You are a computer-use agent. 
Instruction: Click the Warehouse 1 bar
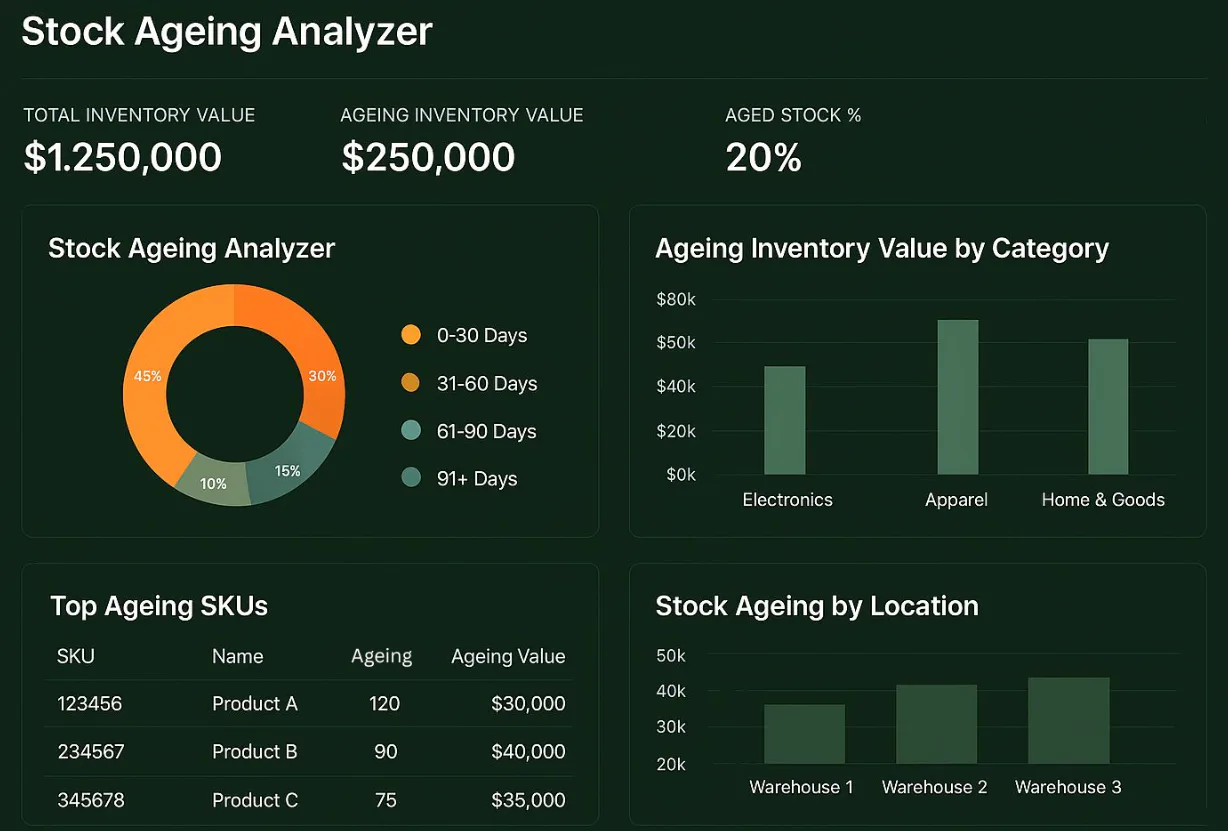click(804, 734)
